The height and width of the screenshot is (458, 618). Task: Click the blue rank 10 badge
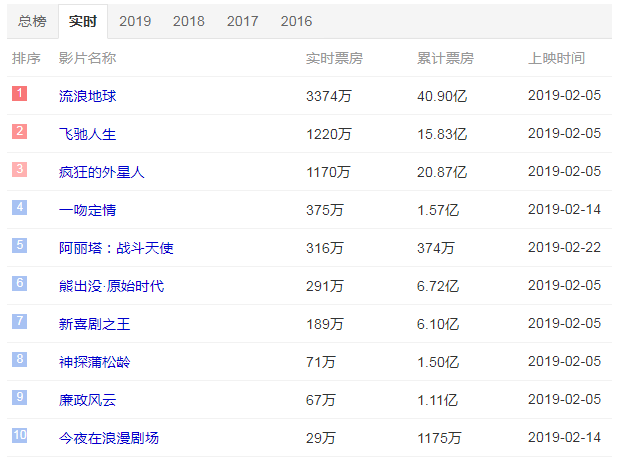19,435
